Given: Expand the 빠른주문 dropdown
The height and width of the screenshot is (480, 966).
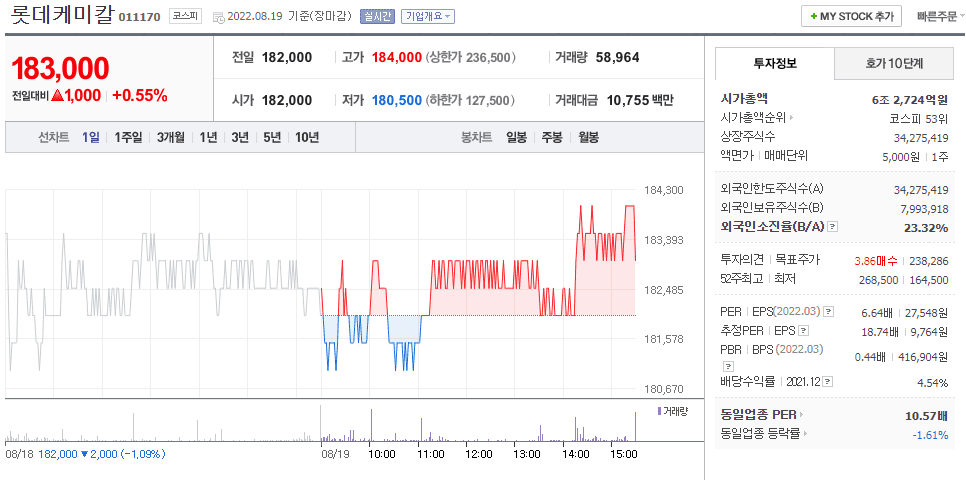Looking at the screenshot, I should point(941,17).
